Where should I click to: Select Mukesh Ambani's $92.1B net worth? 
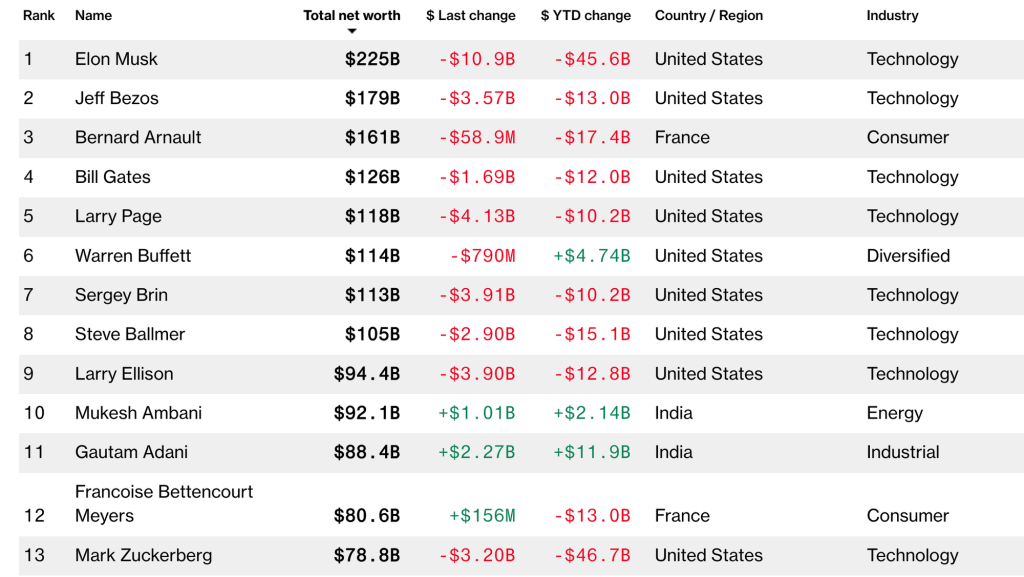(x=367, y=413)
